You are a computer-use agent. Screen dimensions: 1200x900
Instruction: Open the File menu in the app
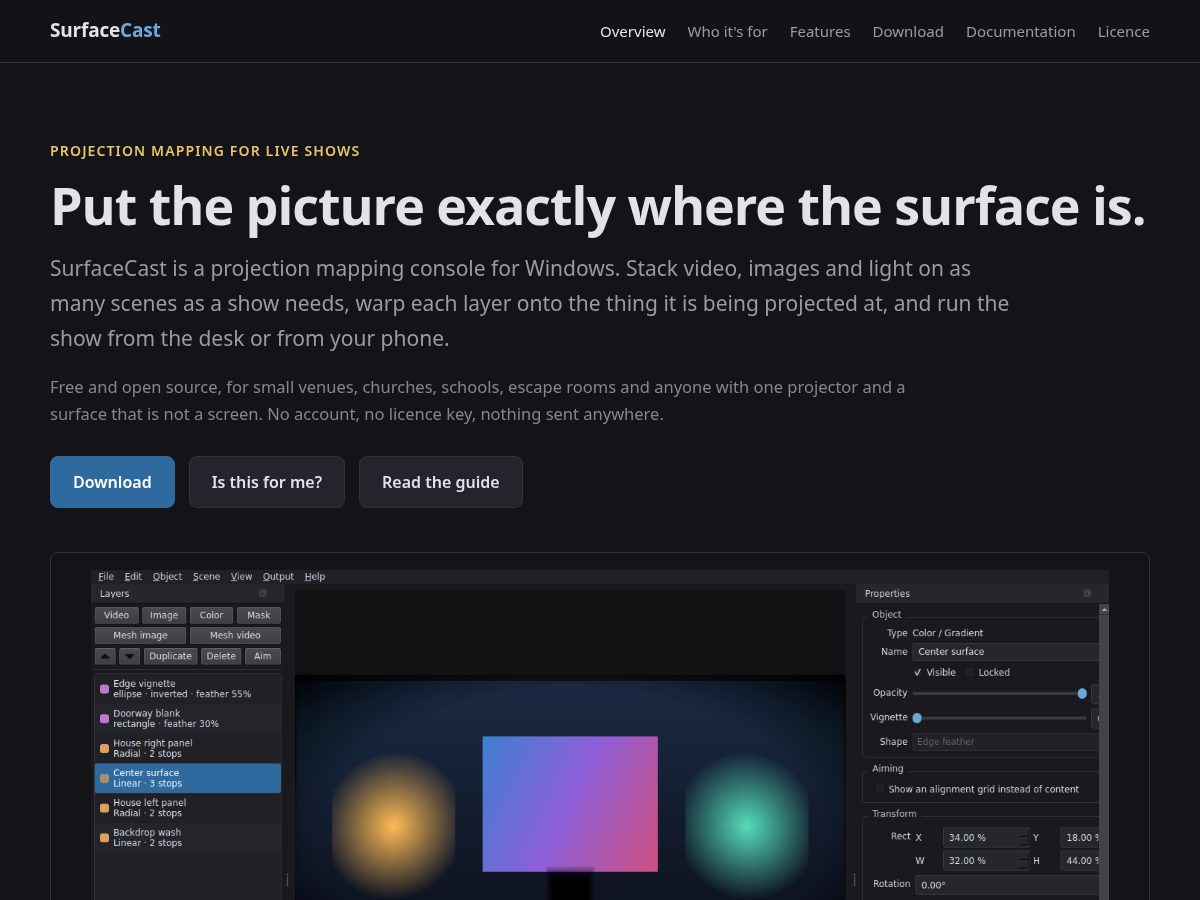pyautogui.click(x=106, y=577)
